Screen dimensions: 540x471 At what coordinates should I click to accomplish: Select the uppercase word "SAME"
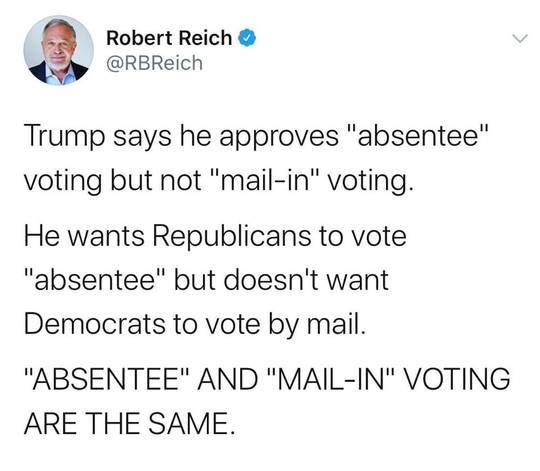point(189,423)
